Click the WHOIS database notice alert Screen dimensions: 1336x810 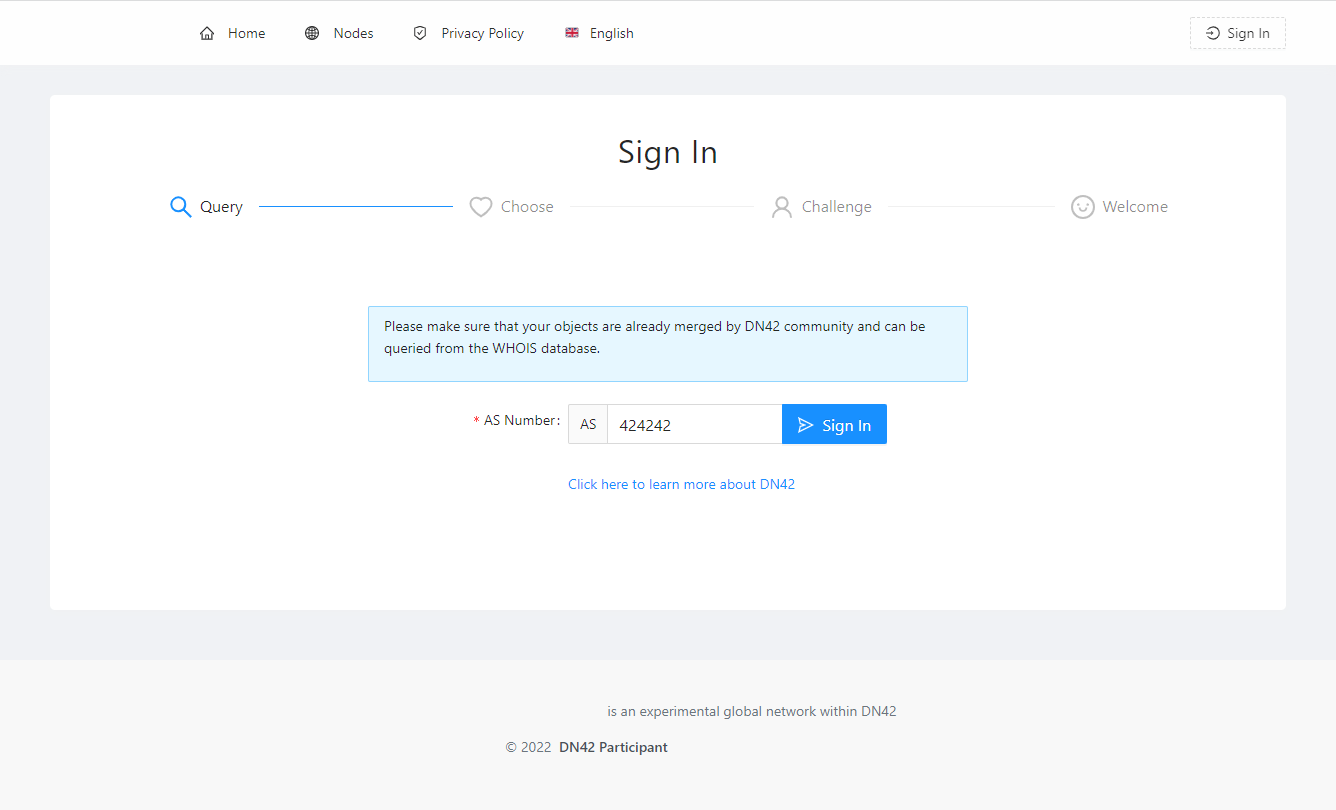pyautogui.click(x=668, y=344)
